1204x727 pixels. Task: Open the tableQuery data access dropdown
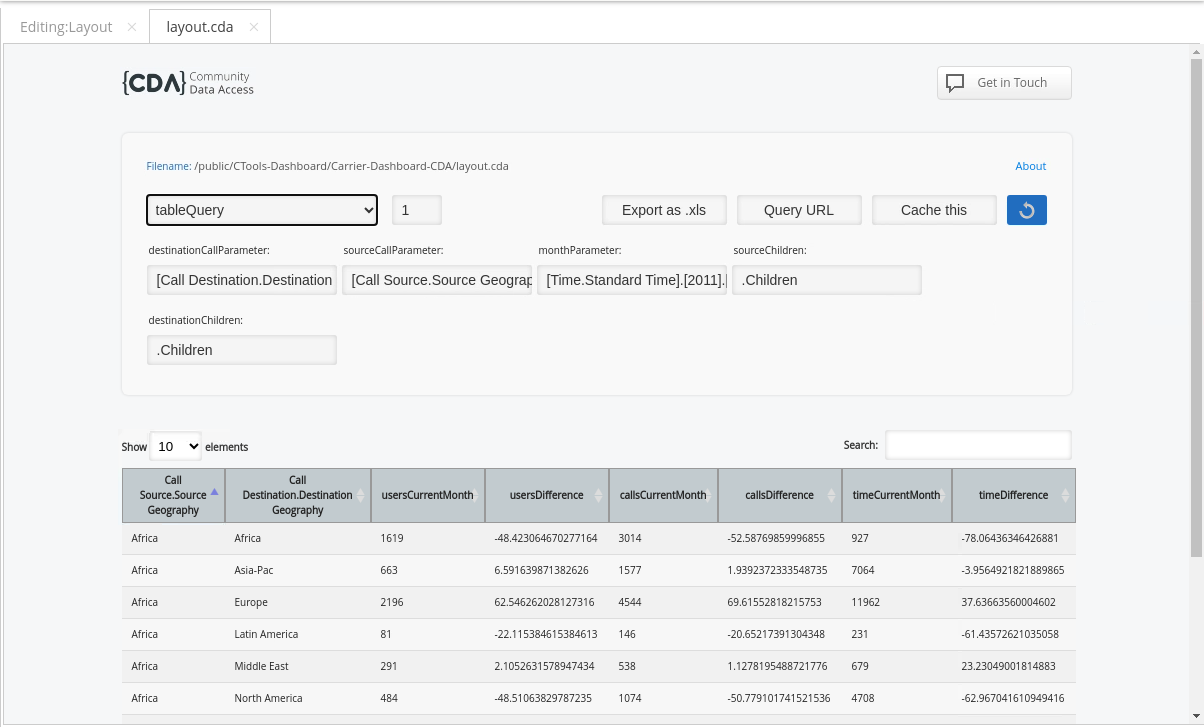click(262, 210)
